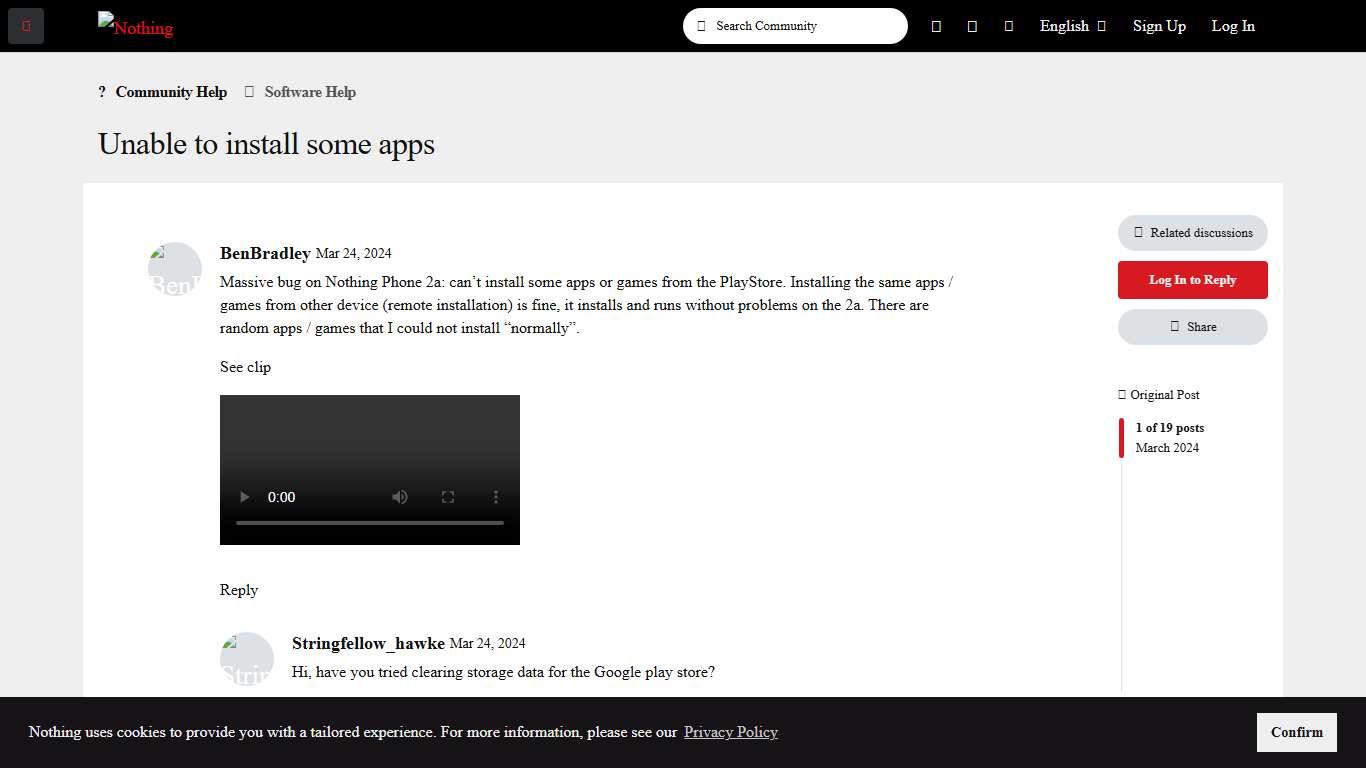The width and height of the screenshot is (1366, 768).
Task: Jump to Original Post in scrubber
Action: (1159, 395)
